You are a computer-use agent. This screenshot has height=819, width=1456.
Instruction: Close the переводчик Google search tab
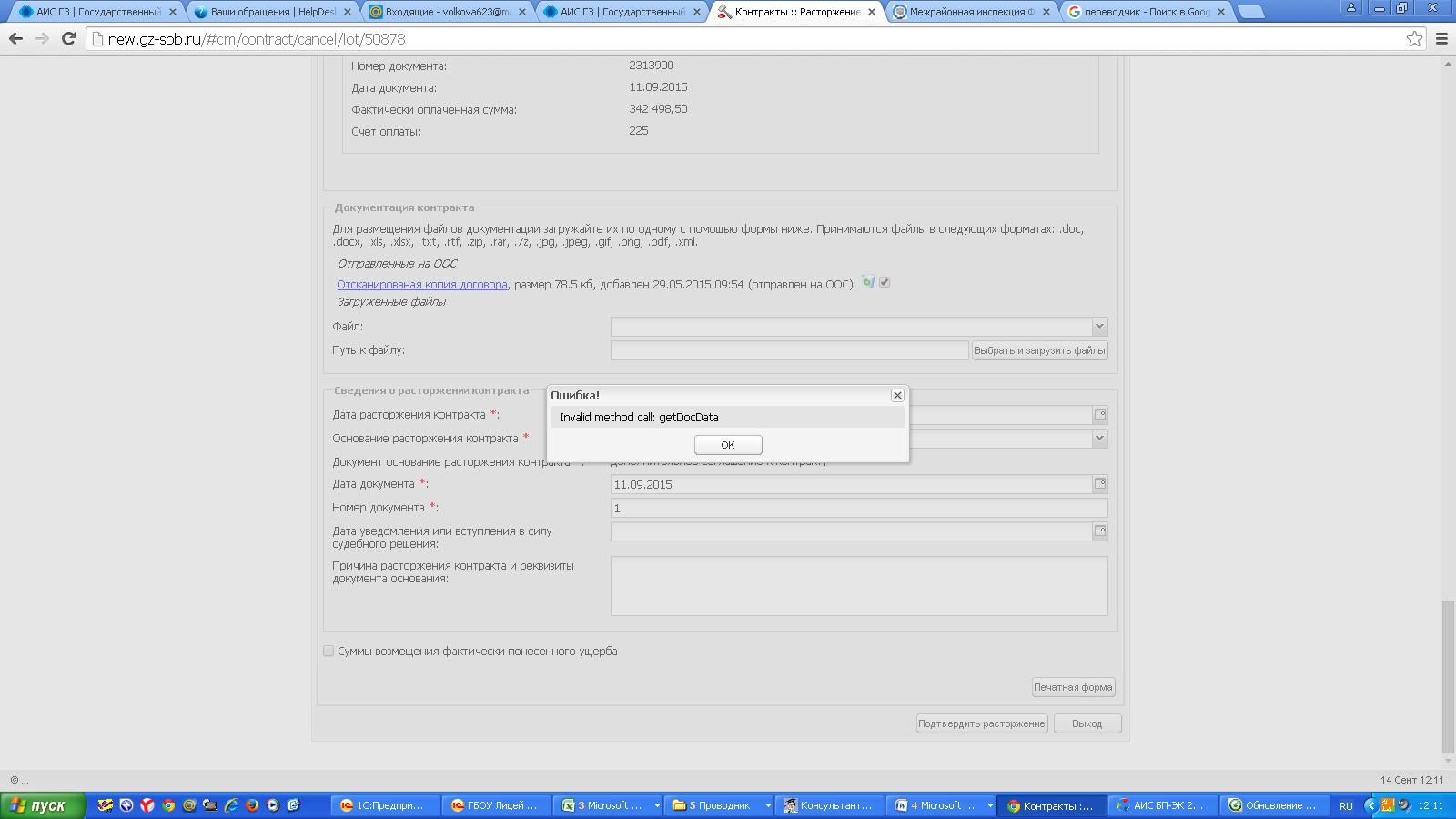click(1220, 12)
